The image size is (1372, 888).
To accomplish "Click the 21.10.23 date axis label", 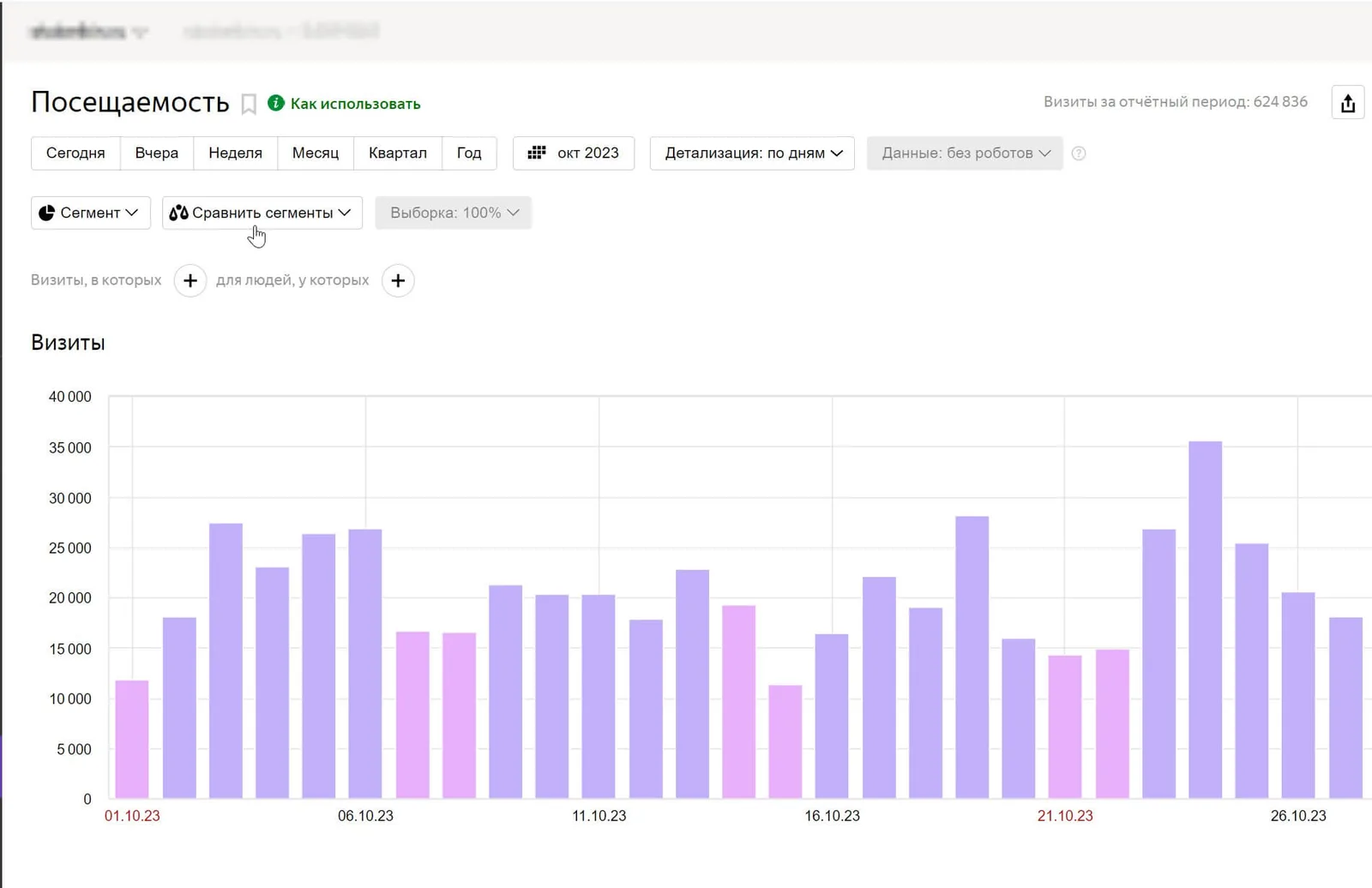I will coord(1065,816).
